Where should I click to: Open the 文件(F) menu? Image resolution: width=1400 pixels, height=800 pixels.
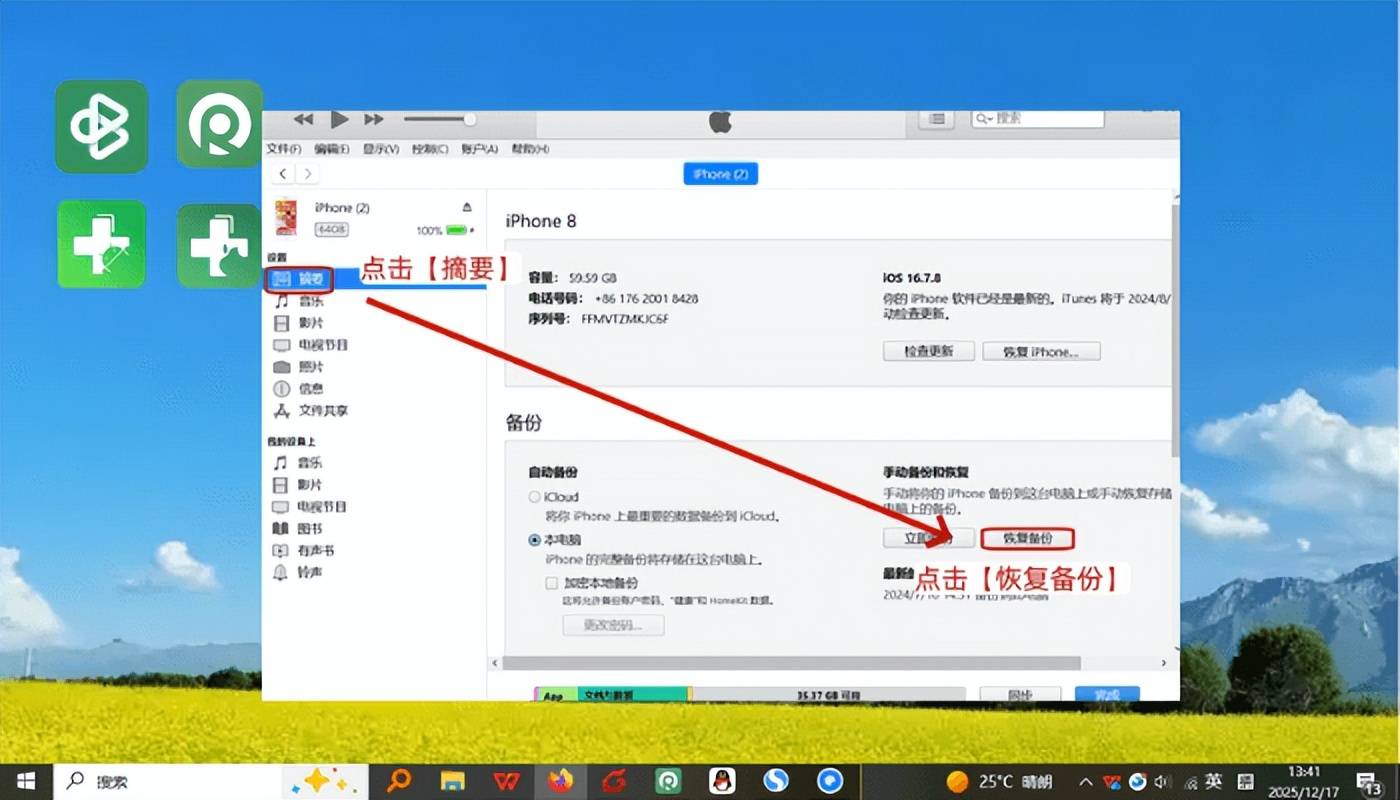pos(284,149)
